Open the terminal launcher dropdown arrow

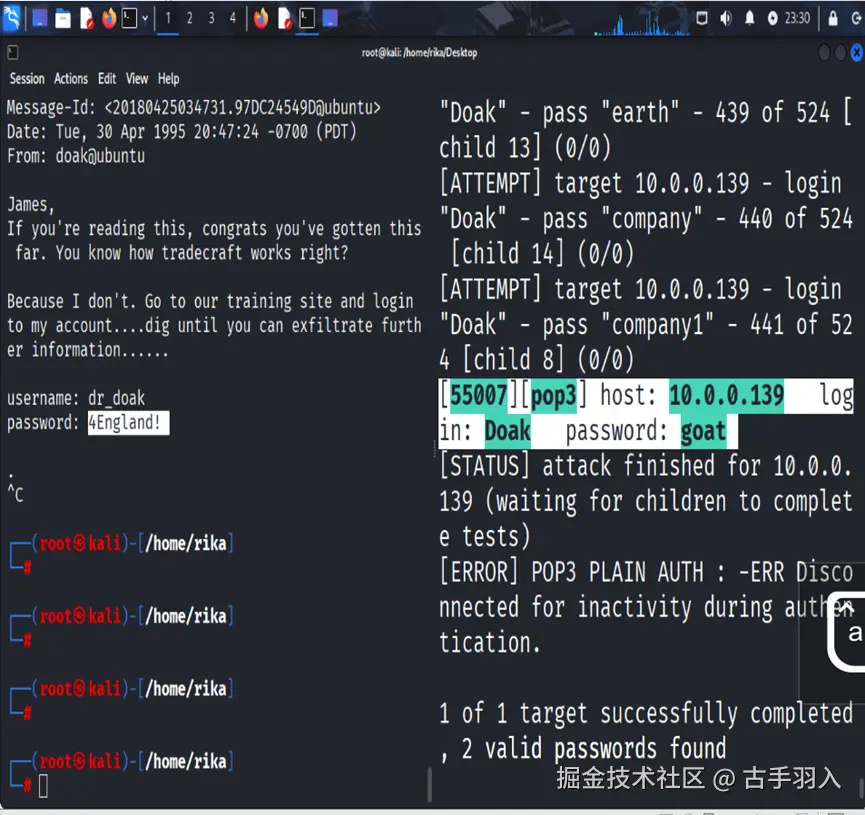144,17
